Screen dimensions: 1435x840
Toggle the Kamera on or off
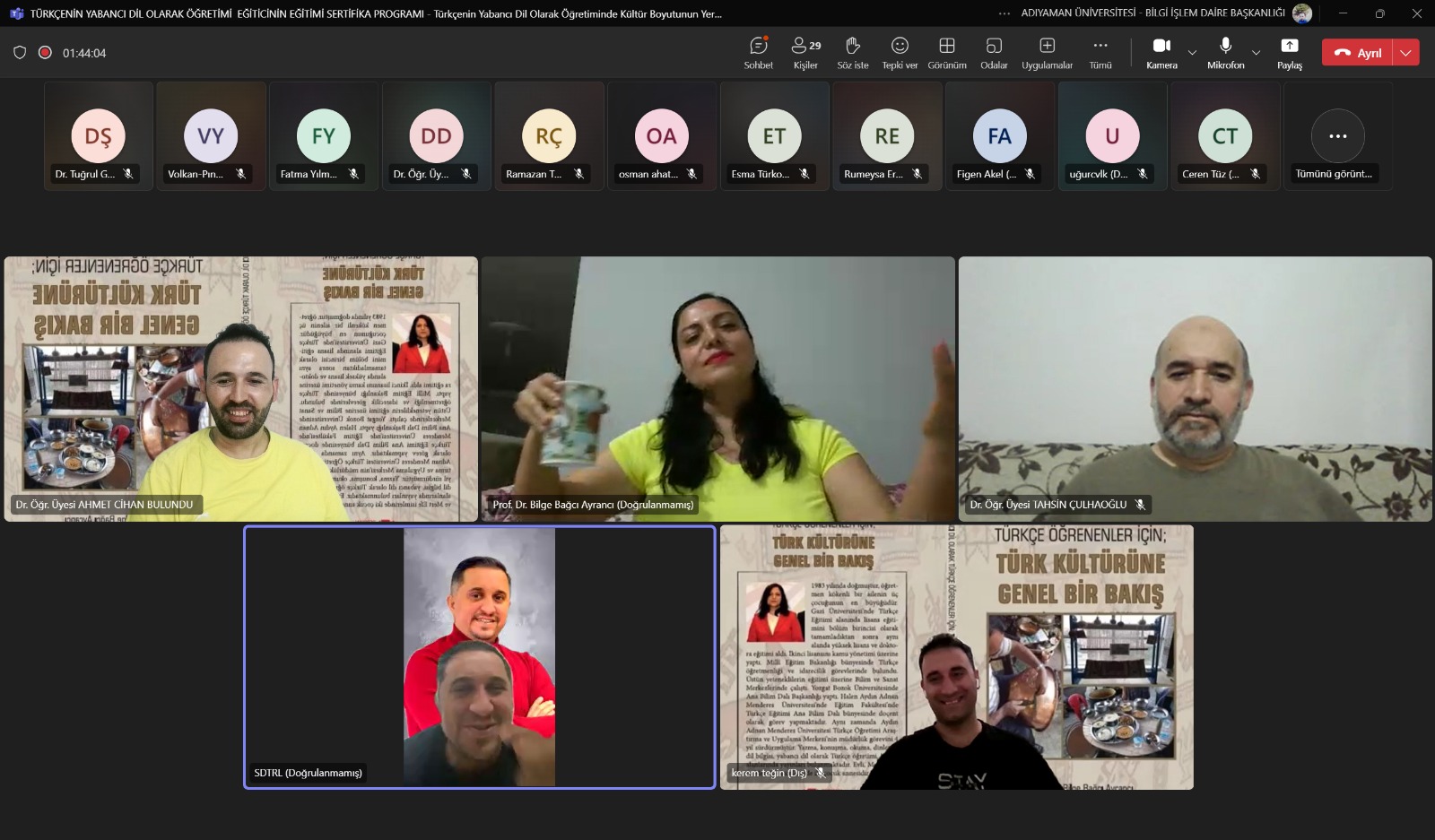(1161, 53)
